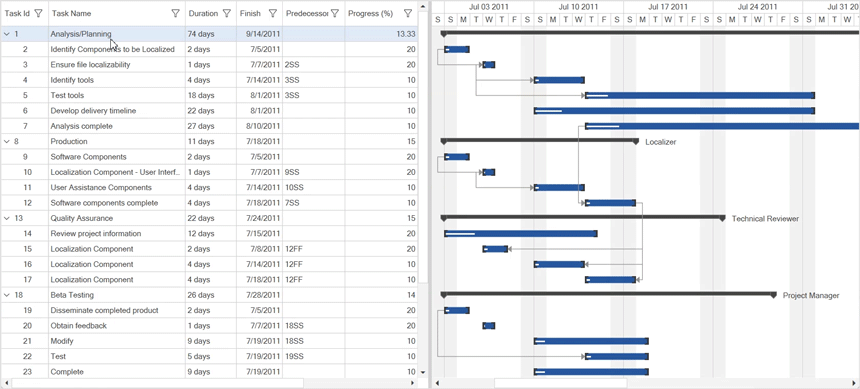
Task: Sort by the Progress (%) column header
Action: [x=370, y=13]
